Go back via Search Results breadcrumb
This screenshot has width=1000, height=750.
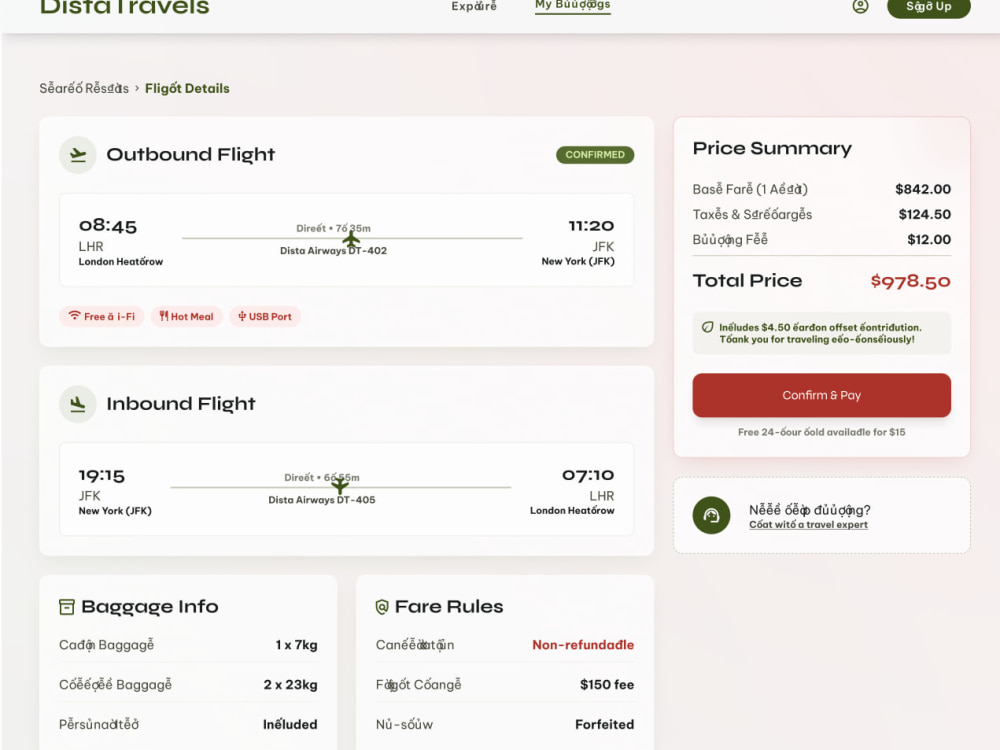point(84,89)
